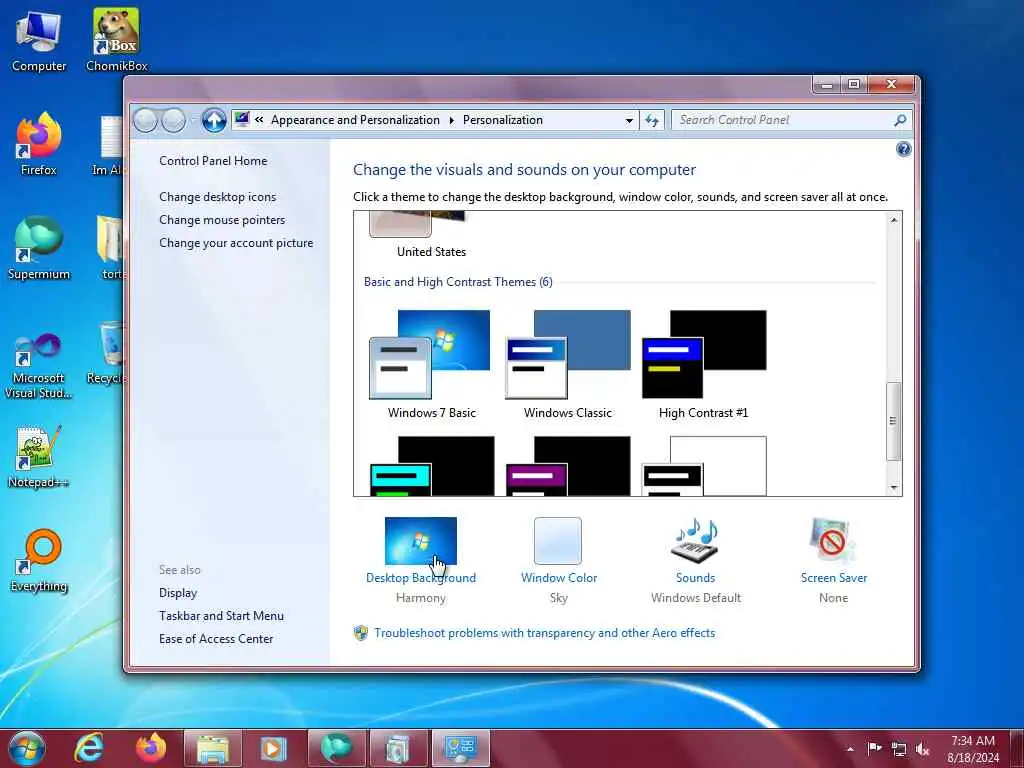The height and width of the screenshot is (768, 1024).
Task: Open Troubleshoot transparency and Aero effects link
Action: pos(545,632)
